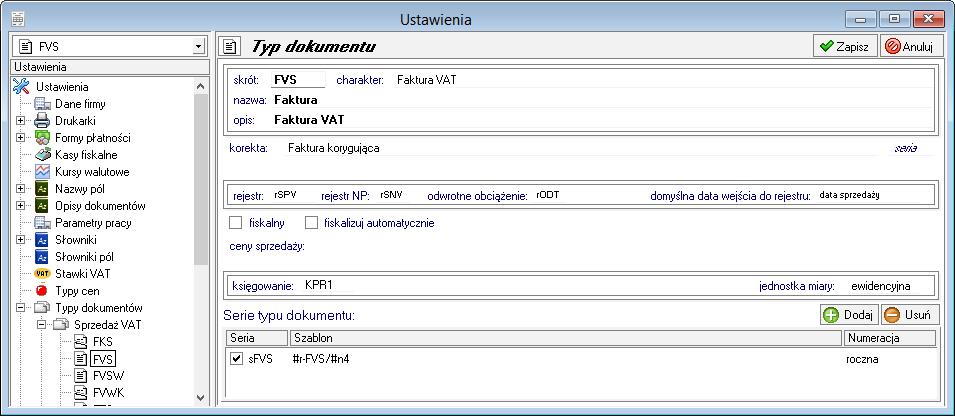Click the Nazwy pól icon
This screenshot has height=416, width=955.
tap(43, 189)
